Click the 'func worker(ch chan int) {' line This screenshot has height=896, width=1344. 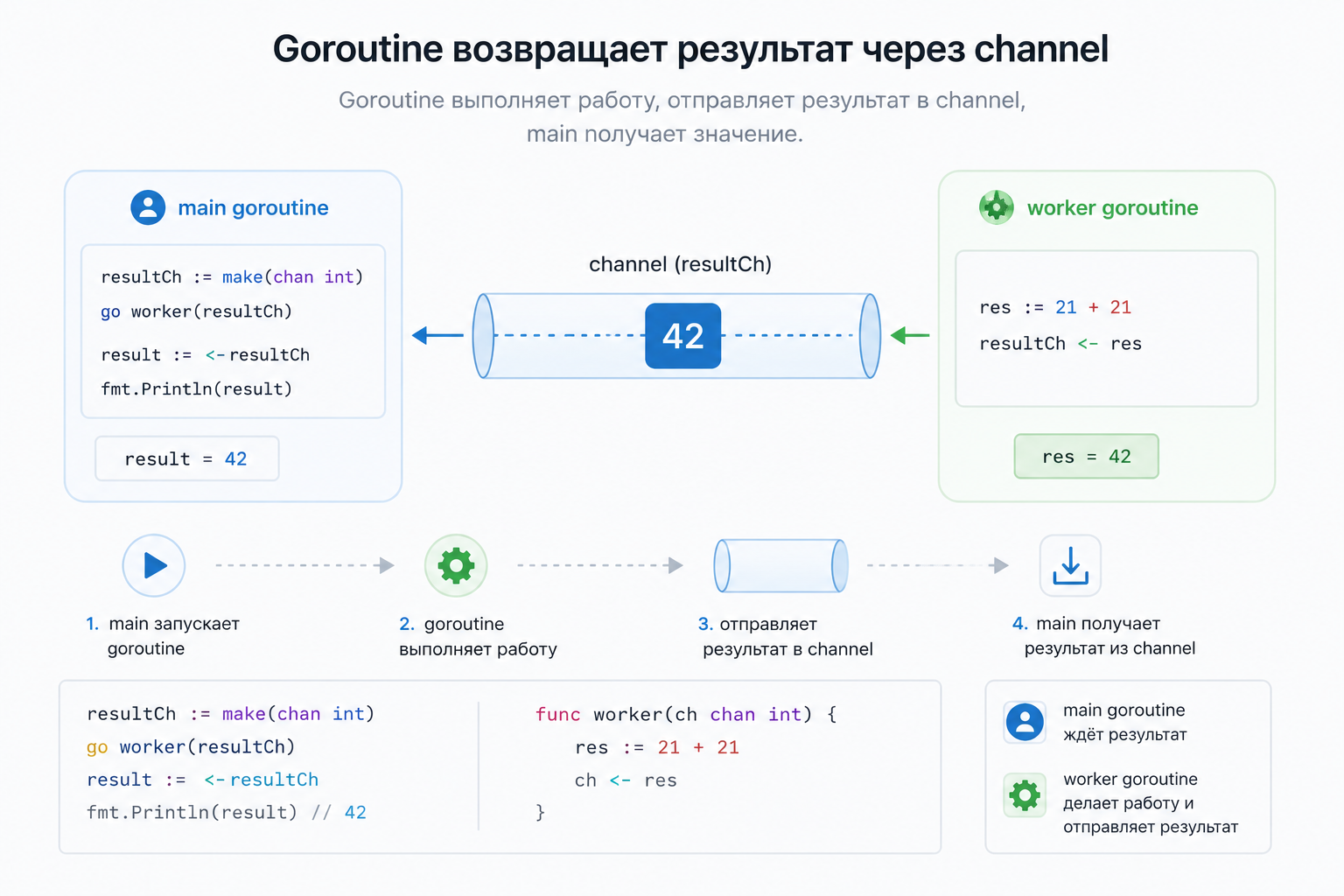[x=686, y=715]
